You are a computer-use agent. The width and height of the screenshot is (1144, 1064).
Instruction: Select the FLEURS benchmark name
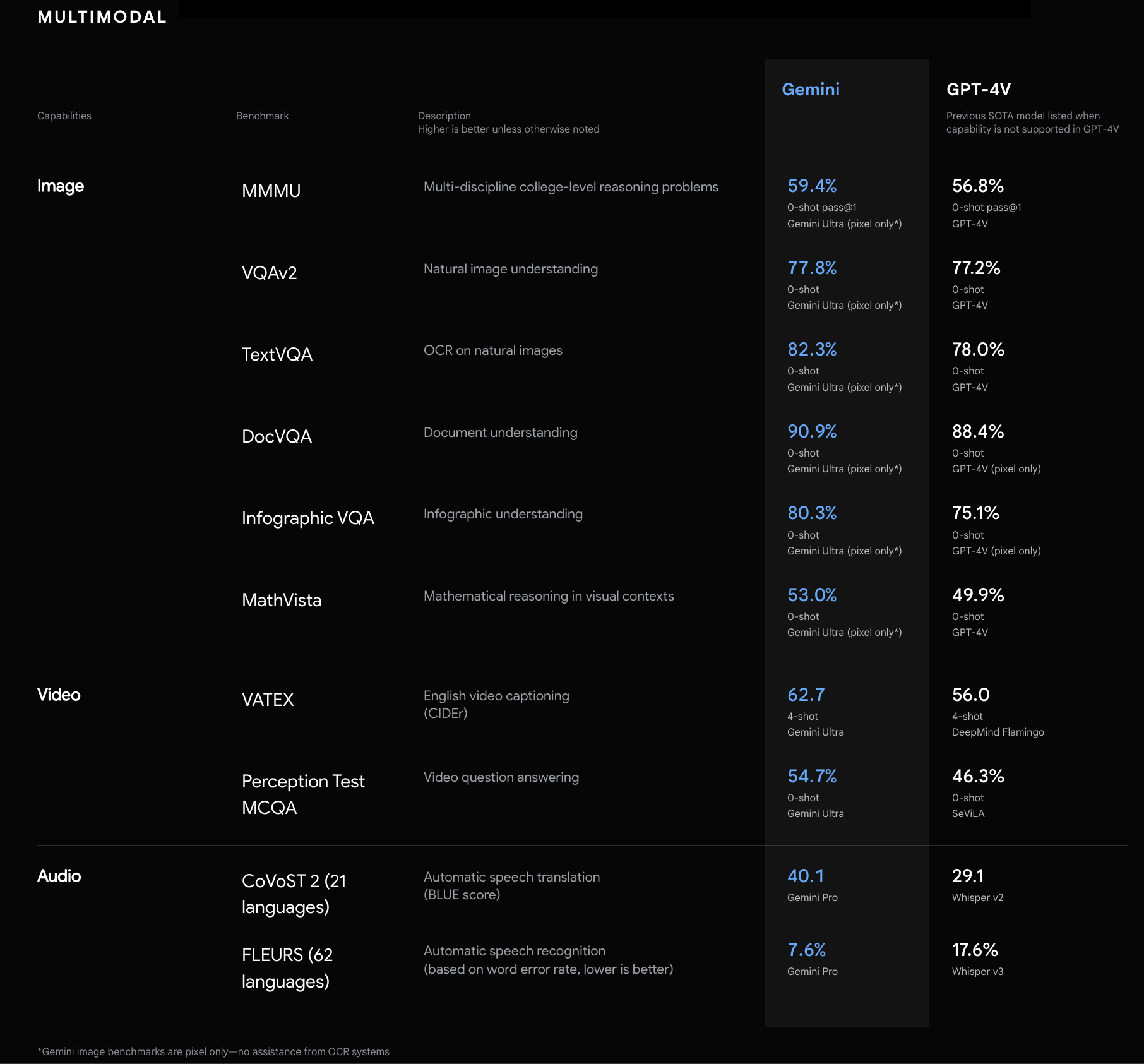pyautogui.click(x=287, y=968)
